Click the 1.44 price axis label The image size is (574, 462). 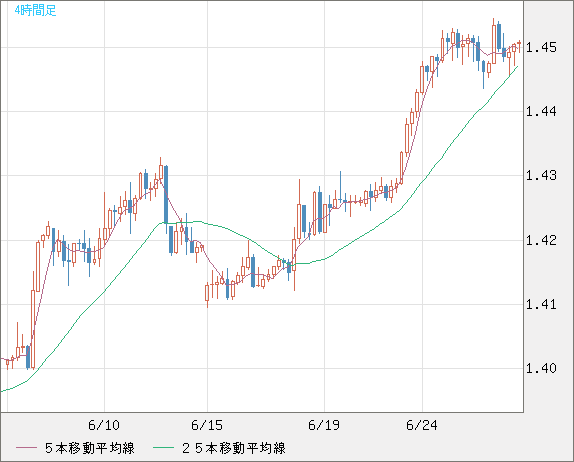pos(541,111)
